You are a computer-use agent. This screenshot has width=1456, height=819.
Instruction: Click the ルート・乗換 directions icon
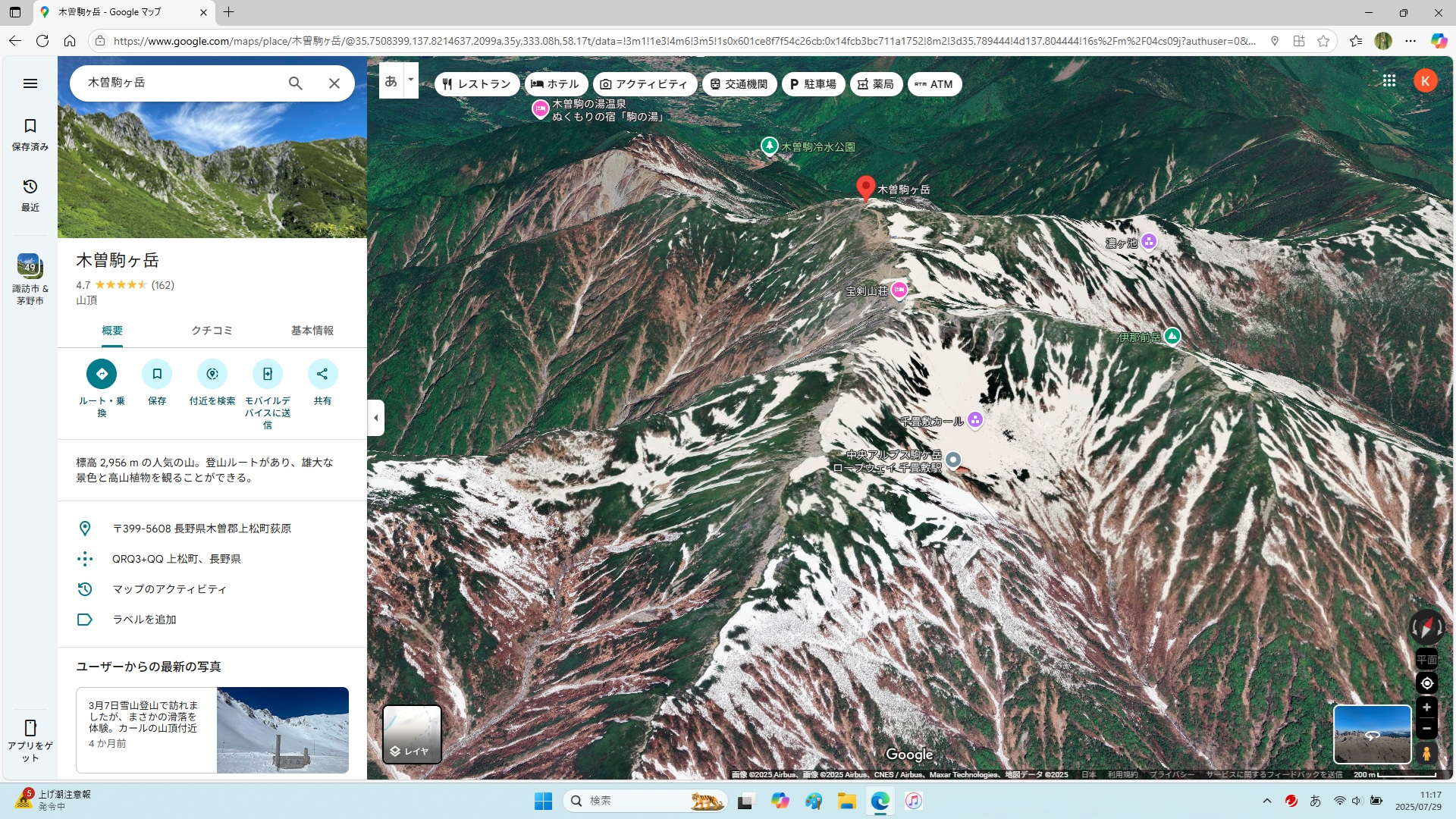click(102, 374)
